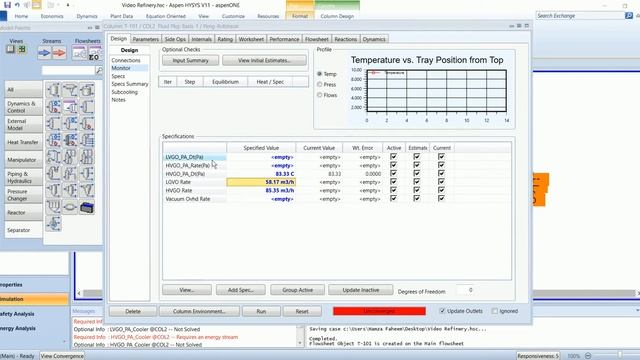Viewport: 640px width, 360px height.
Task: Toggle Estimate checkbox for HVGO Rate
Action: pyautogui.click(x=417, y=190)
